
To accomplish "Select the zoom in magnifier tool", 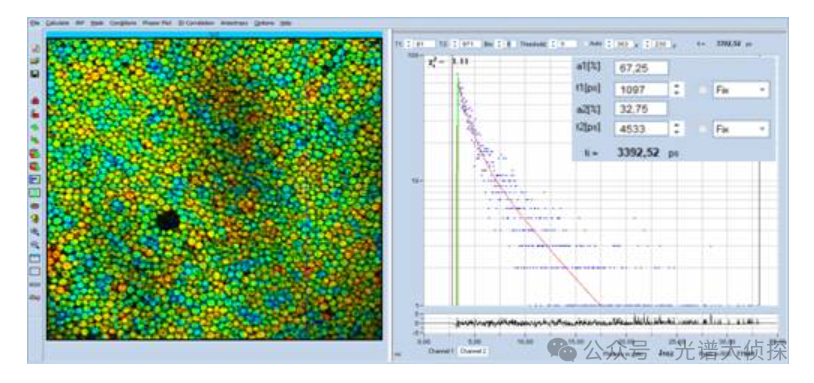I will pyautogui.click(x=35, y=231).
